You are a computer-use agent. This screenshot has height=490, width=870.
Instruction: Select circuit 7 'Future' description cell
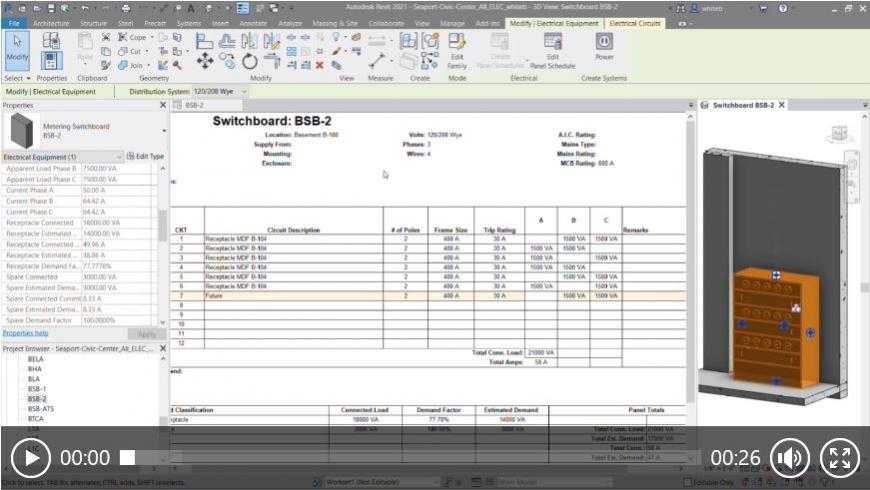(x=294, y=296)
